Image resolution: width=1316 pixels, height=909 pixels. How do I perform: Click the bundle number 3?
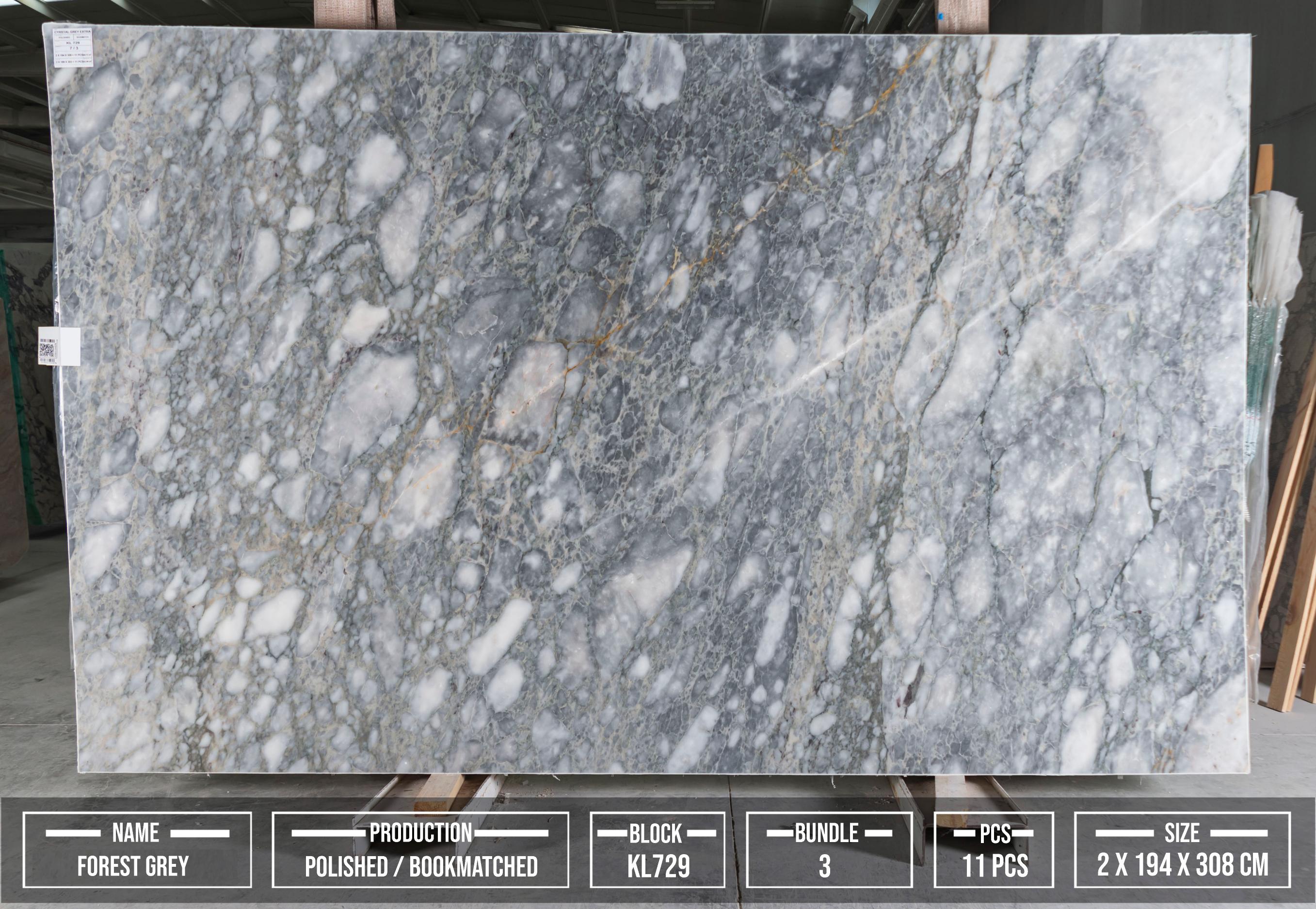pos(825,866)
